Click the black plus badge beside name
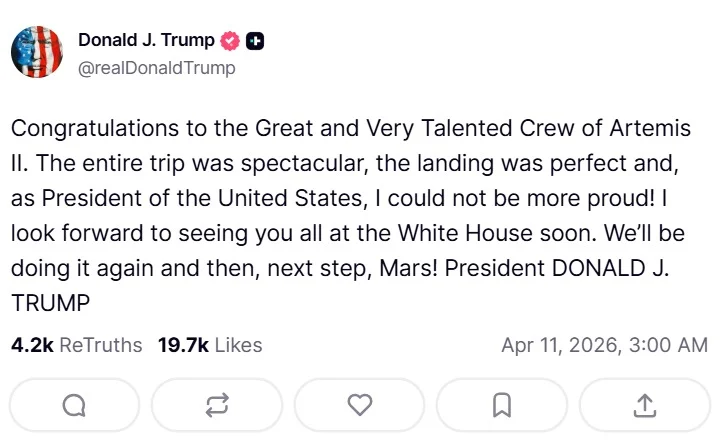The image size is (726, 440). 255,41
